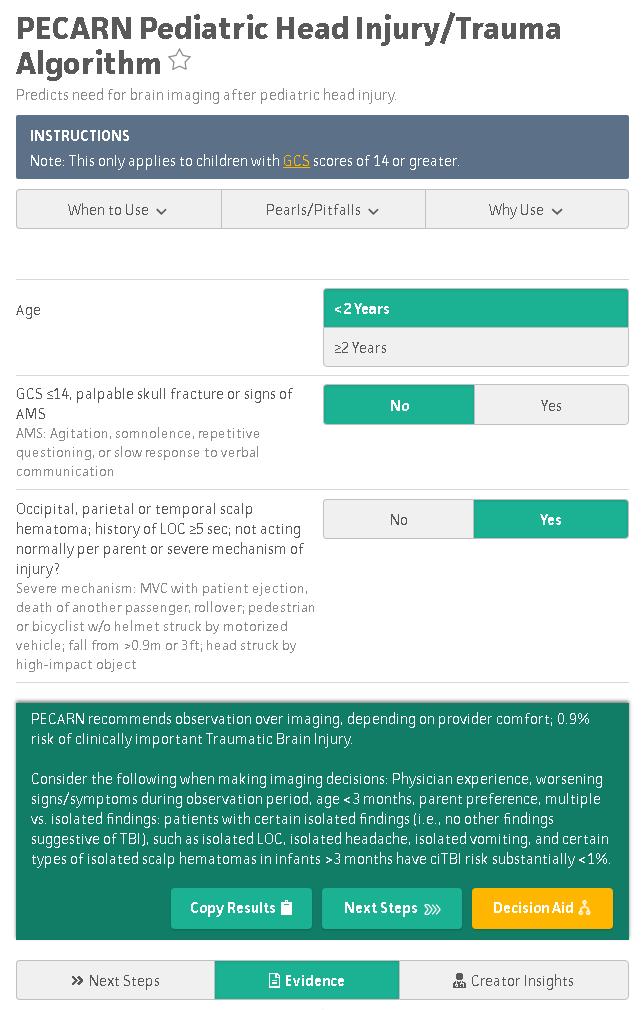Click the person icon on Creator Insights
Image resolution: width=643 pixels, height=1010 pixels.
tap(459, 981)
